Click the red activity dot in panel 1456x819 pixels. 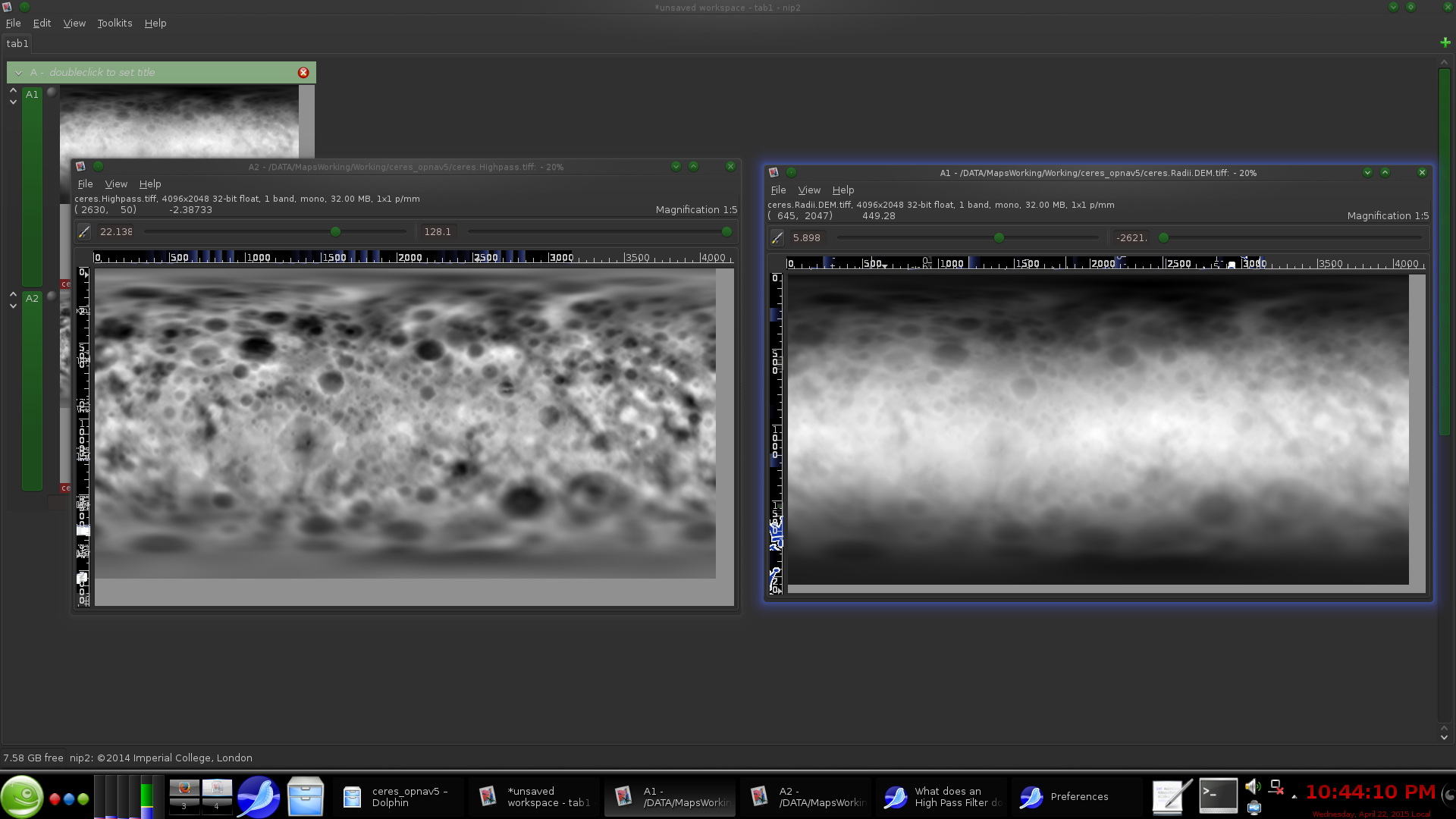[55, 799]
